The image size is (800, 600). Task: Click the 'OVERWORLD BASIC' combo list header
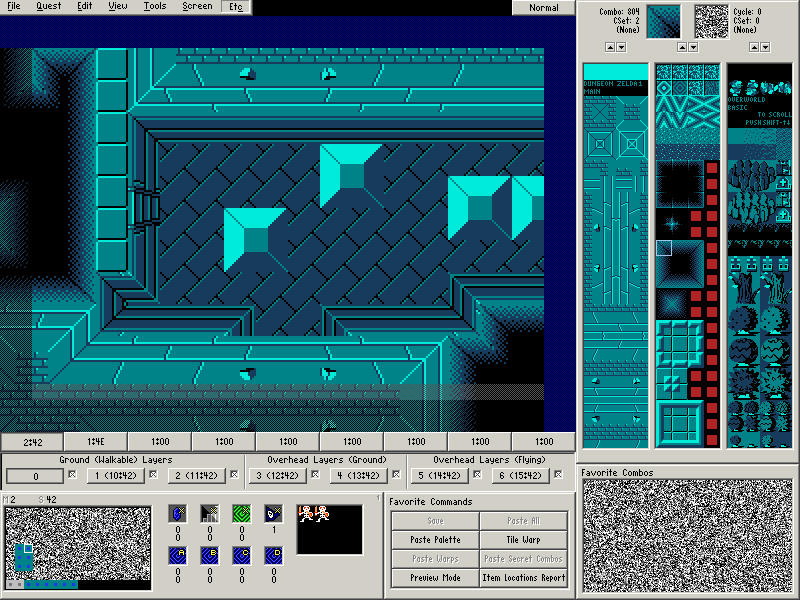pos(746,104)
